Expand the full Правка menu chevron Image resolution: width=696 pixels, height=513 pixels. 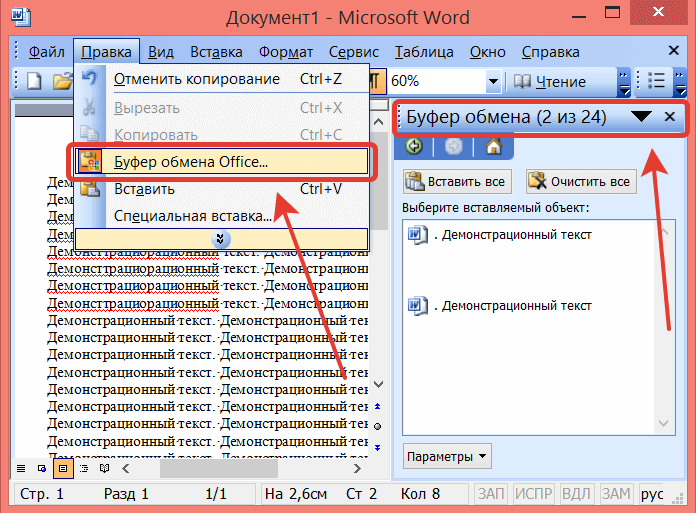pyautogui.click(x=221, y=239)
